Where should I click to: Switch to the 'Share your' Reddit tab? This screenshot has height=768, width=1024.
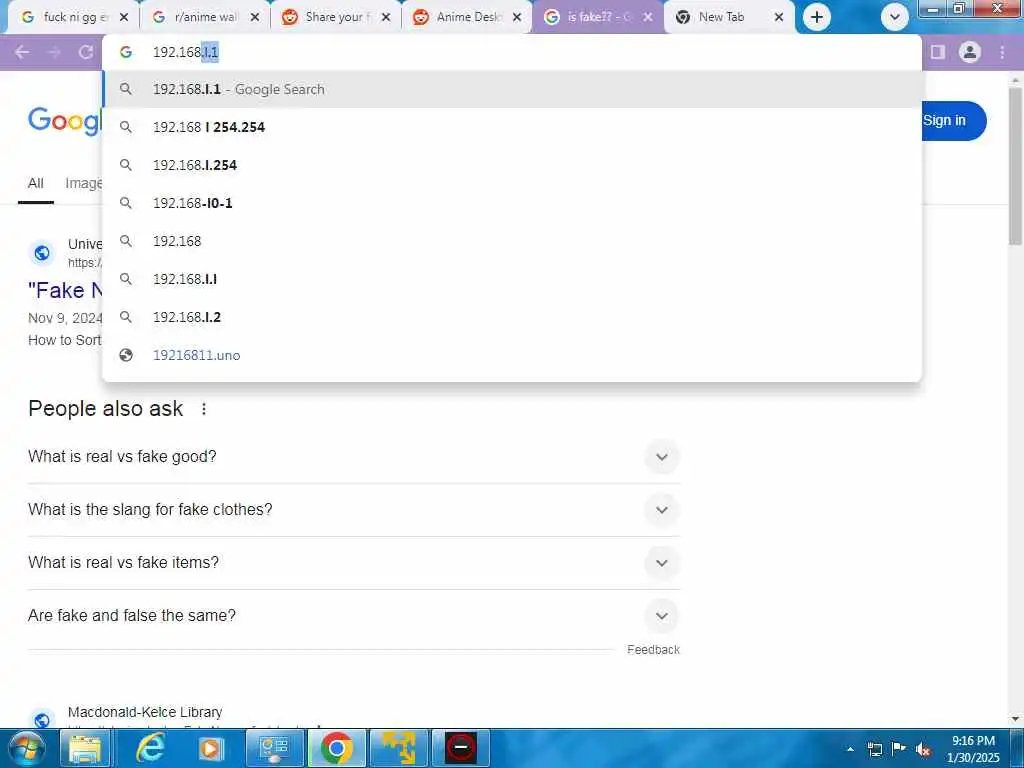tap(336, 18)
